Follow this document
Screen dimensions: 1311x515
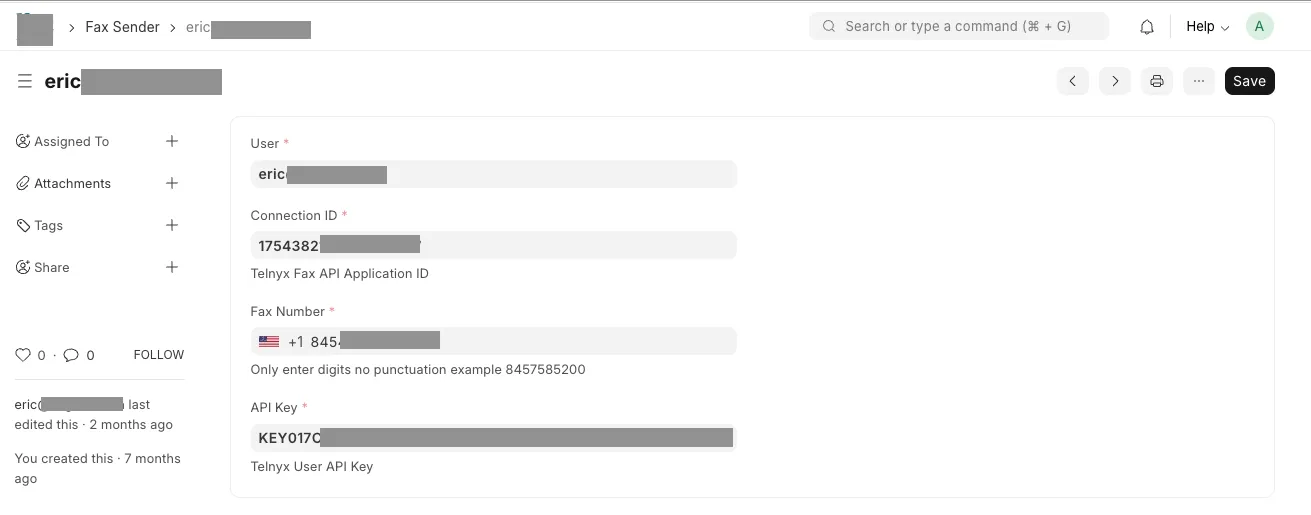point(159,355)
